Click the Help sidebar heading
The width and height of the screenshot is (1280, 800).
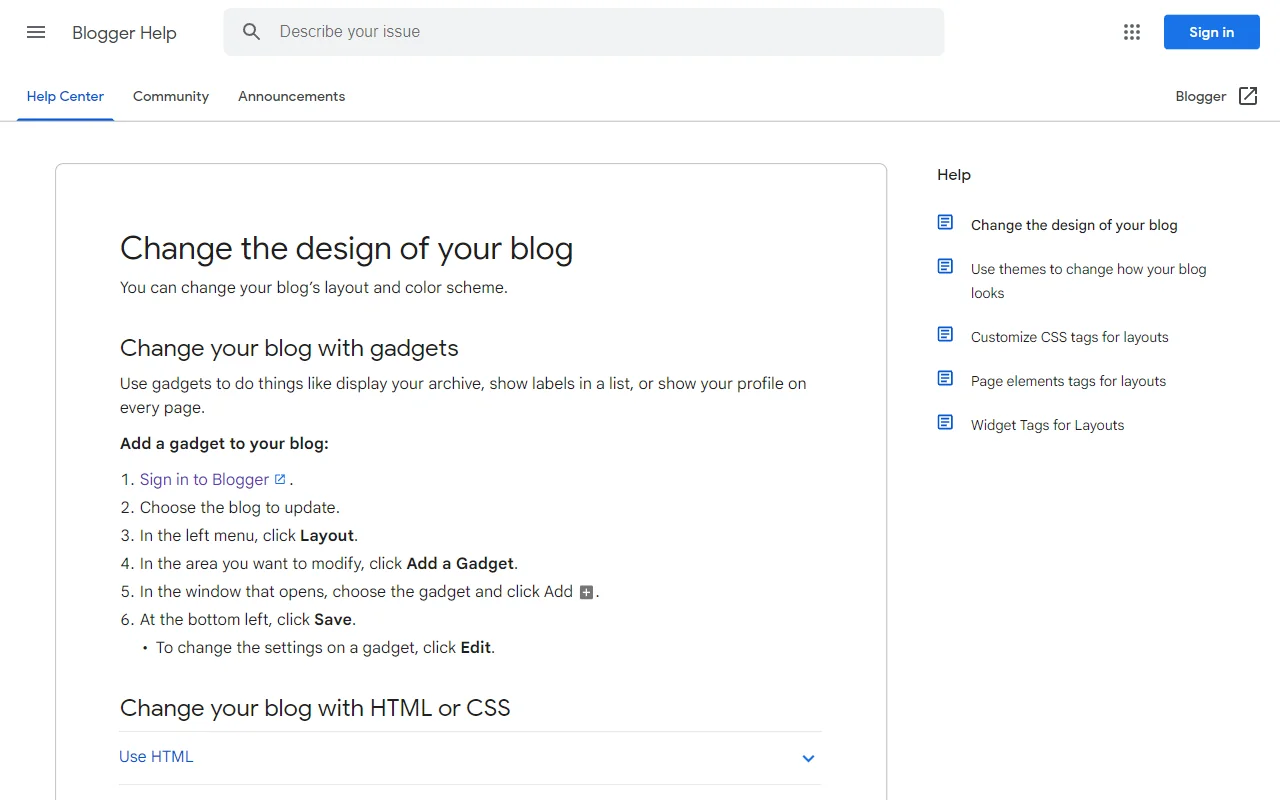[954, 174]
